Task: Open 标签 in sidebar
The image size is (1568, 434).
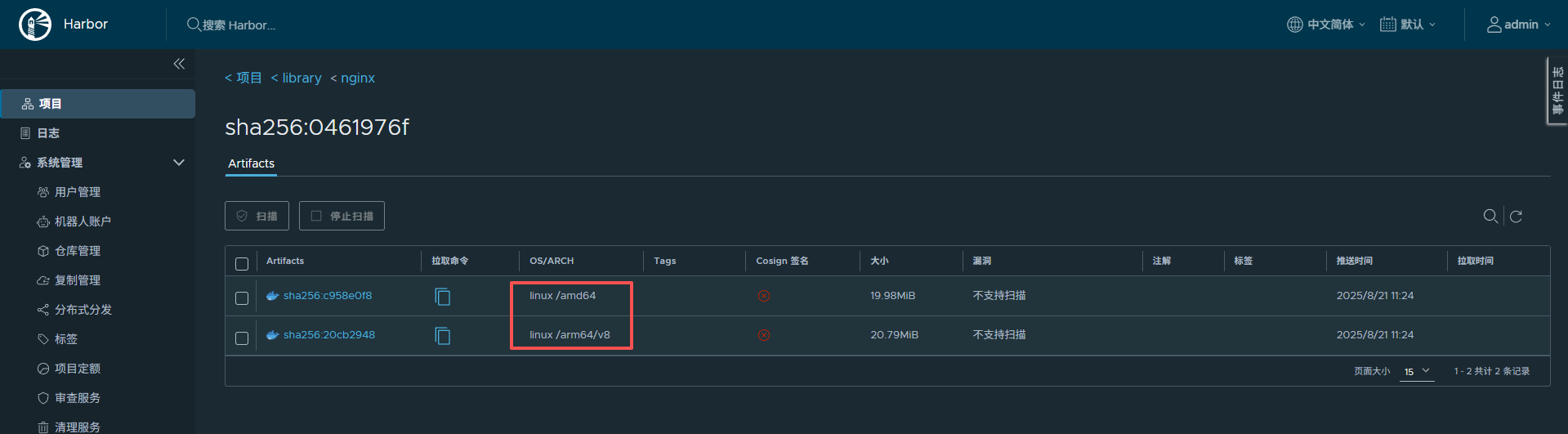Action: (x=66, y=339)
